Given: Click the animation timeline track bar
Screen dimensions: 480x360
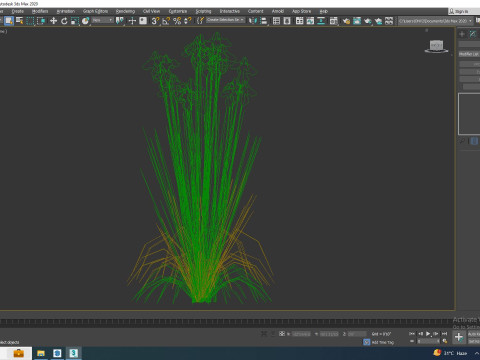Looking at the screenshot, I should click(227, 322).
